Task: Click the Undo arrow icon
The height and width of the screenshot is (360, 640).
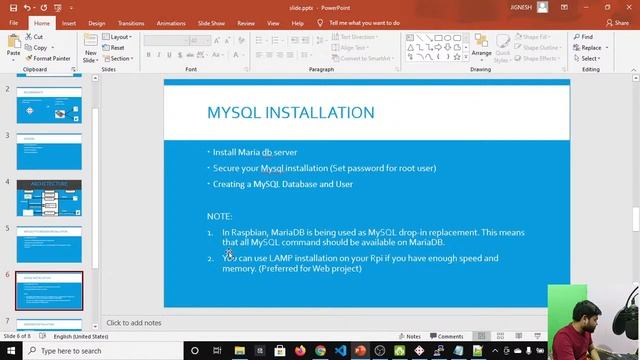Action: point(27,8)
